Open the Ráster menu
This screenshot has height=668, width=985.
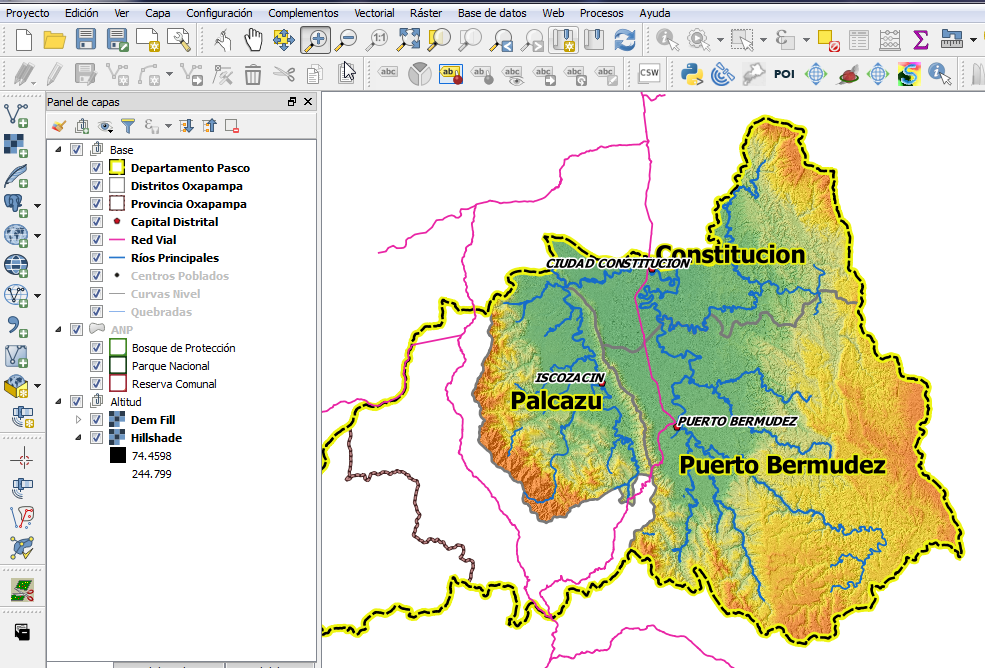[426, 13]
